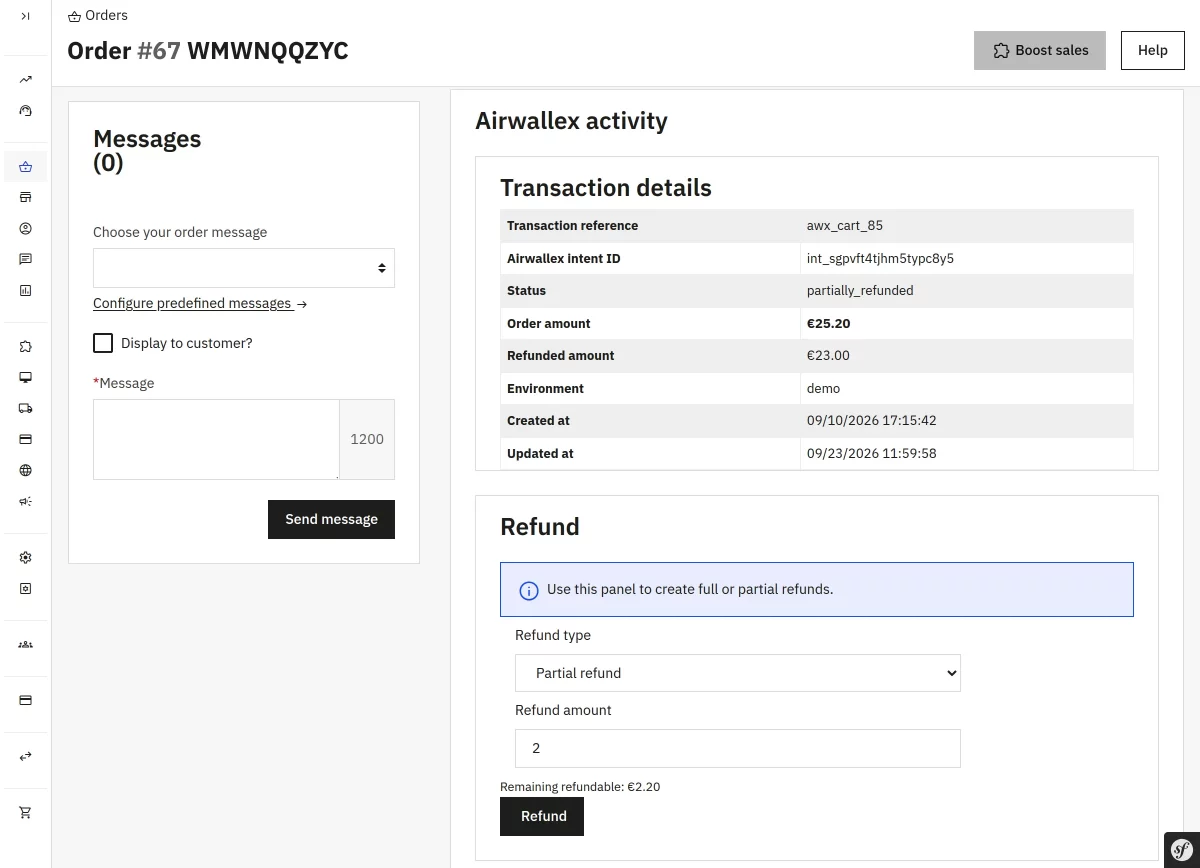Open the Stats chart sidebar icon
The image size is (1200, 868).
pyautogui.click(x=25, y=291)
